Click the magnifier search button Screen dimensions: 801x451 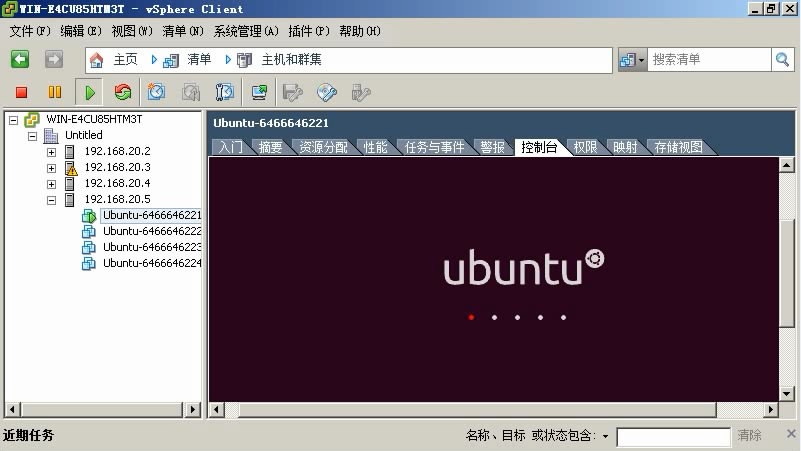click(x=782, y=60)
